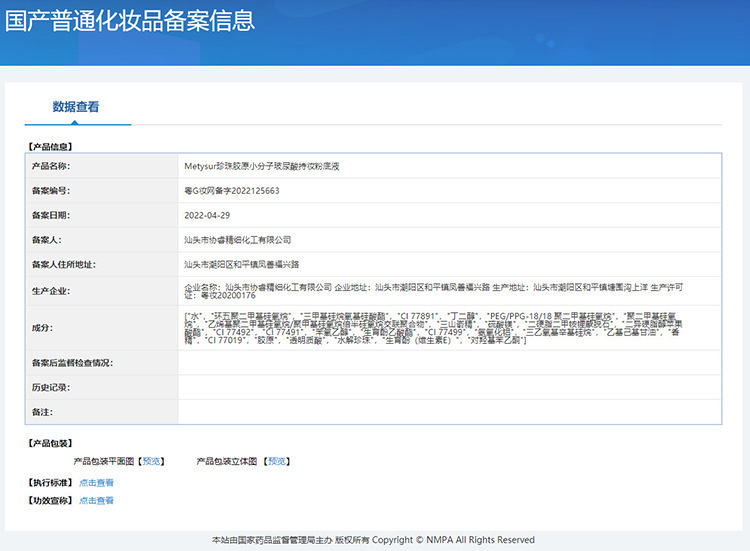Viewport: 750px width, 551px height.
Task: Click the 【产品信息】 section heading
Action: [50, 146]
